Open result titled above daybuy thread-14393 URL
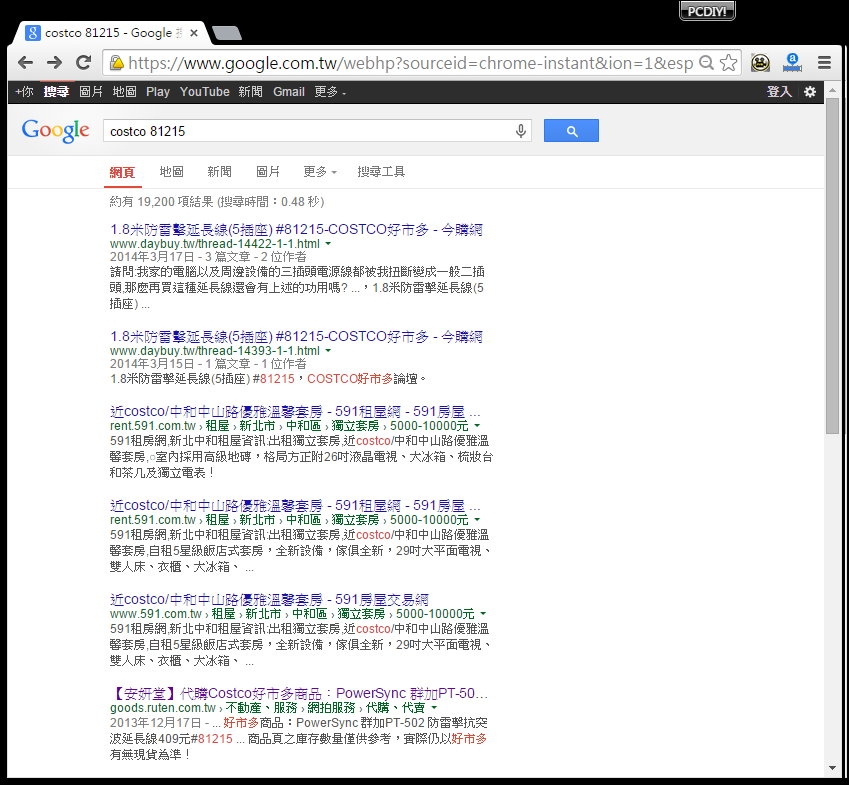This screenshot has height=785, width=849. pos(296,336)
